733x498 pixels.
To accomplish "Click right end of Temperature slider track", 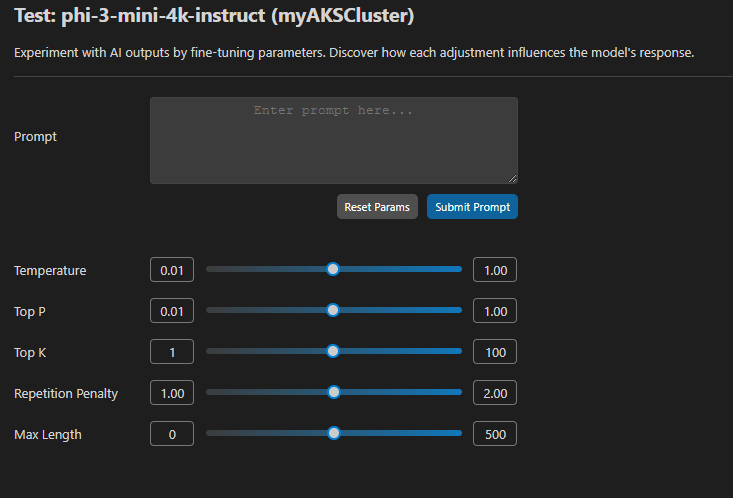I will click(459, 269).
